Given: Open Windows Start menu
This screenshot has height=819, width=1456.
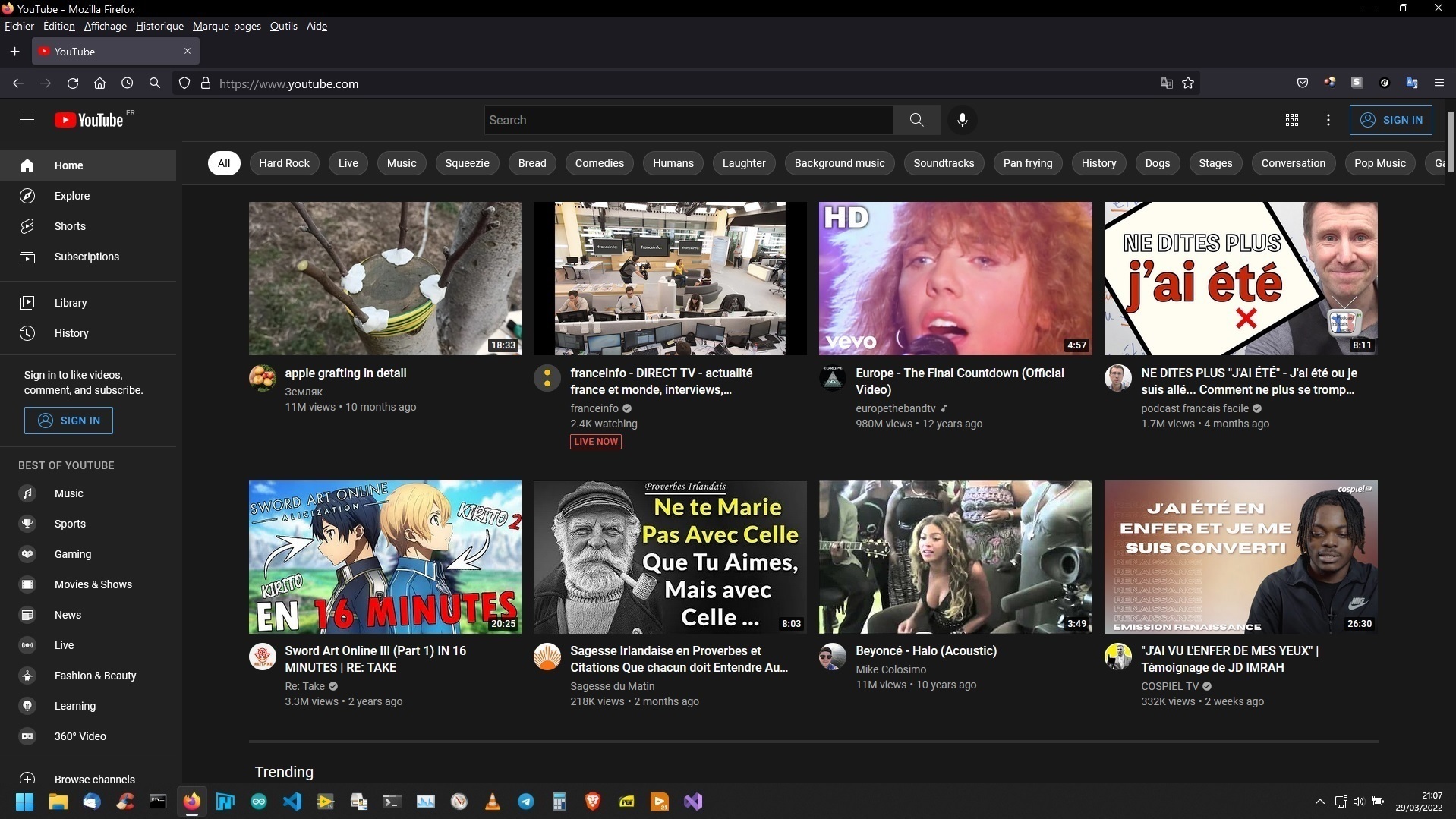Looking at the screenshot, I should (x=25, y=802).
